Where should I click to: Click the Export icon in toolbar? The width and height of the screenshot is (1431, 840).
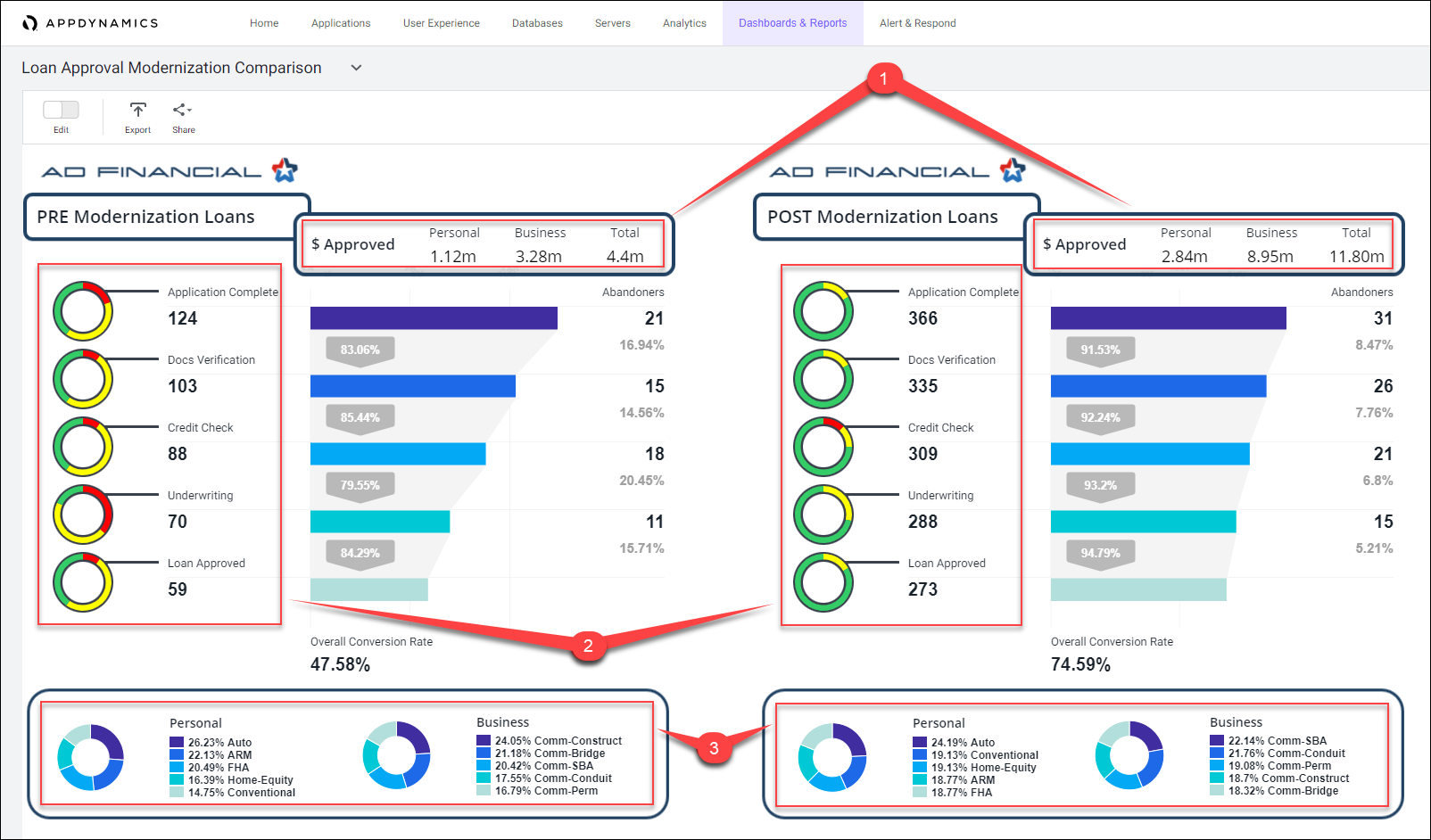(x=137, y=110)
